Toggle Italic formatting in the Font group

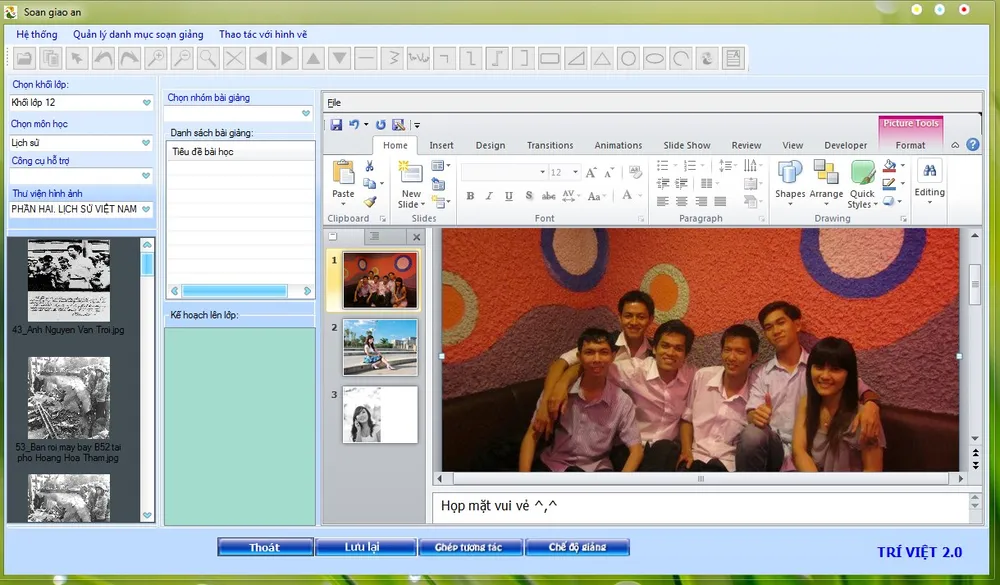point(490,196)
